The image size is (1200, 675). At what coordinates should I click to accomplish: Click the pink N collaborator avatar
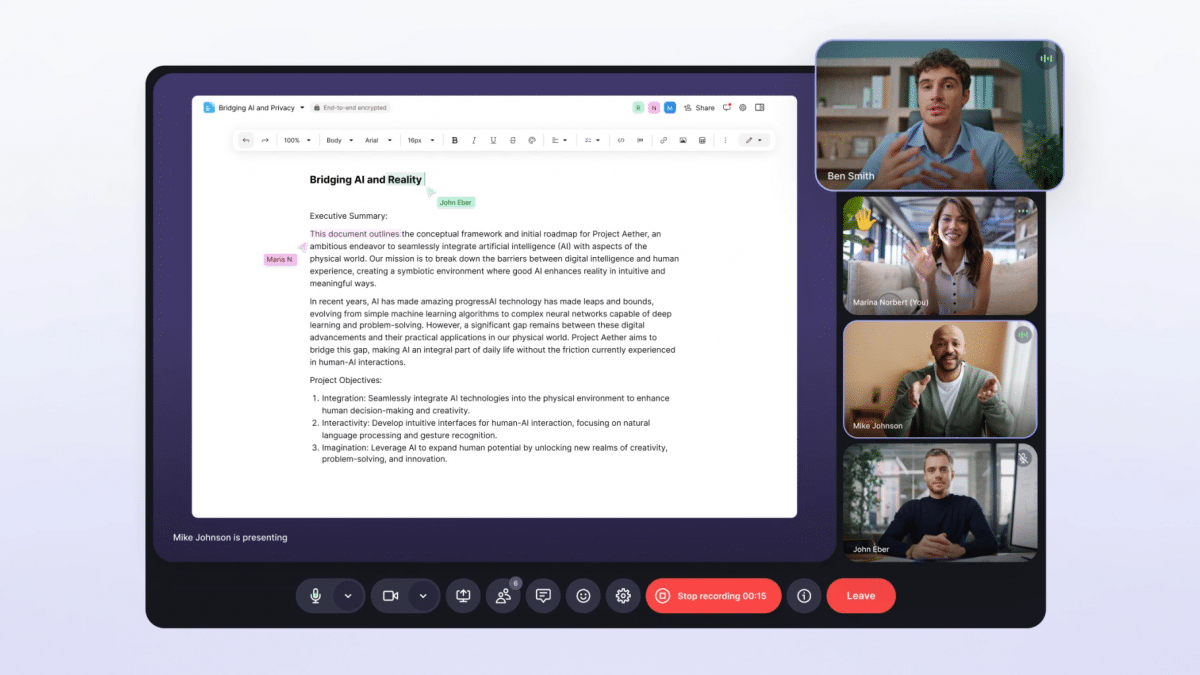[654, 108]
